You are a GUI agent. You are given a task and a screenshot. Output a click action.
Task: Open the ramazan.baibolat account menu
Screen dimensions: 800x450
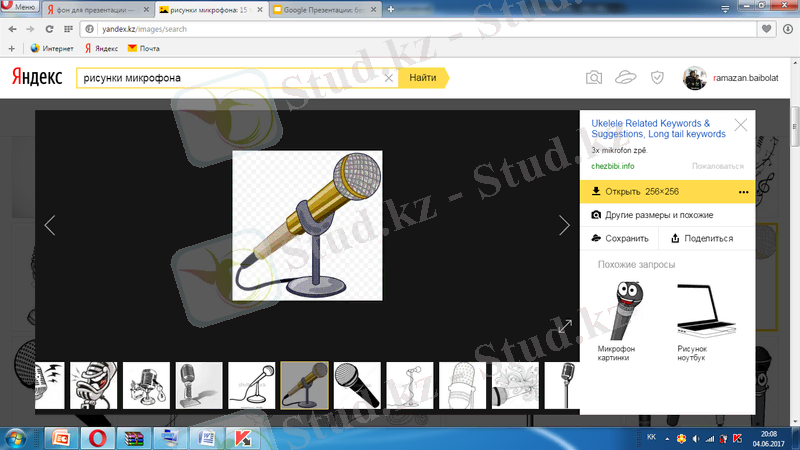(733, 77)
